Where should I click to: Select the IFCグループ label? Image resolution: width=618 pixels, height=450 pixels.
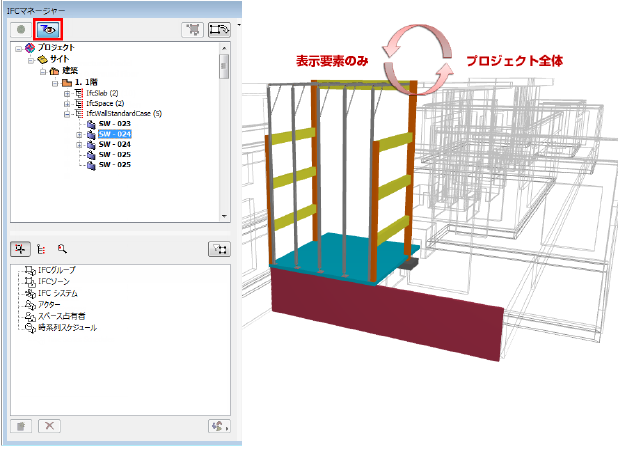(57, 270)
